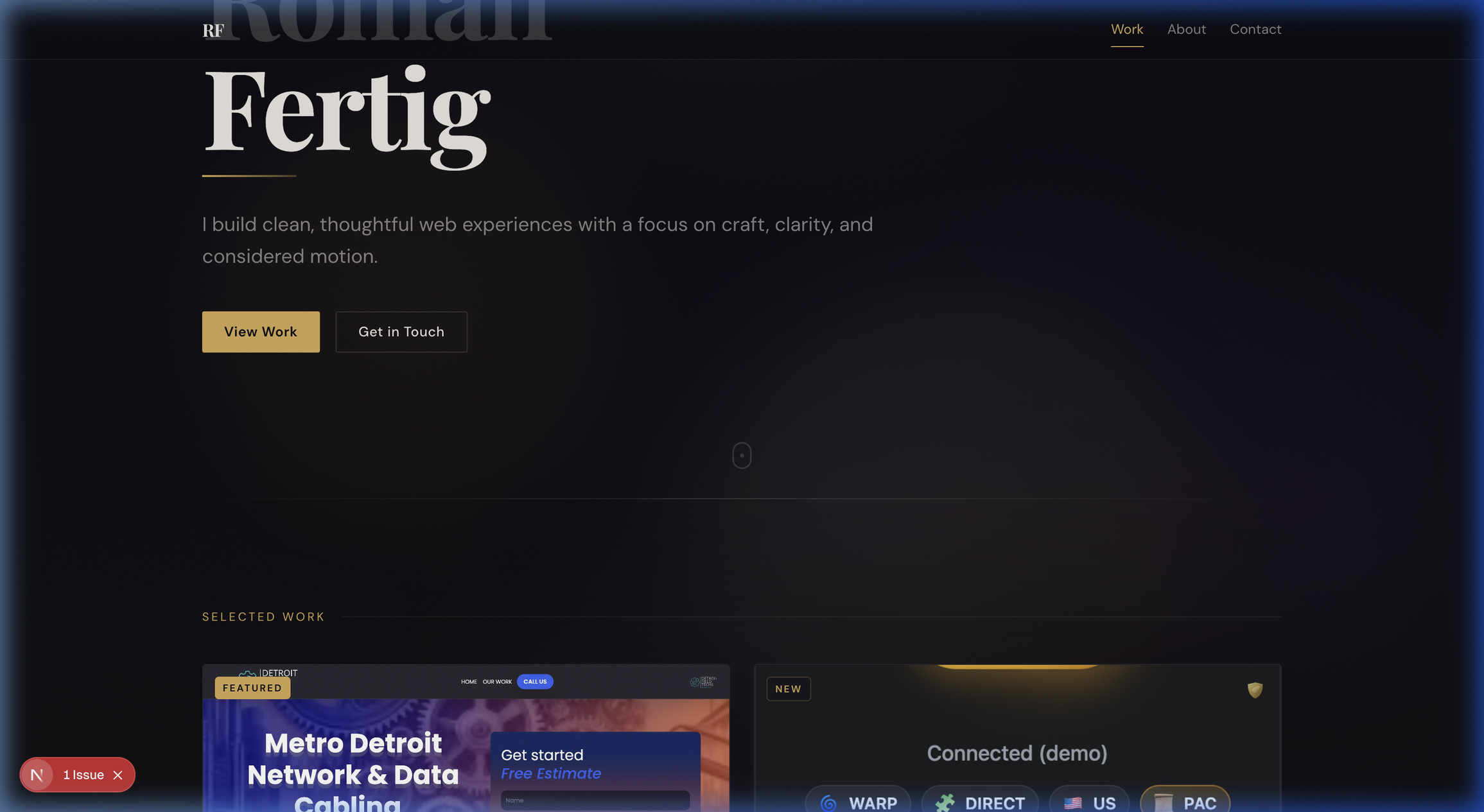
Task: Go to the About nav link
Action: (x=1186, y=30)
